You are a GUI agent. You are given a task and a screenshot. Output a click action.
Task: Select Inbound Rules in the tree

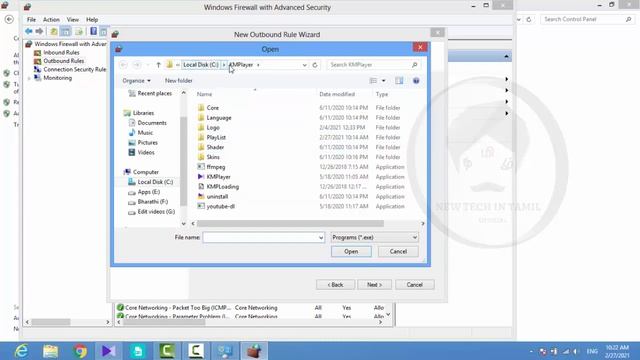coord(61,53)
